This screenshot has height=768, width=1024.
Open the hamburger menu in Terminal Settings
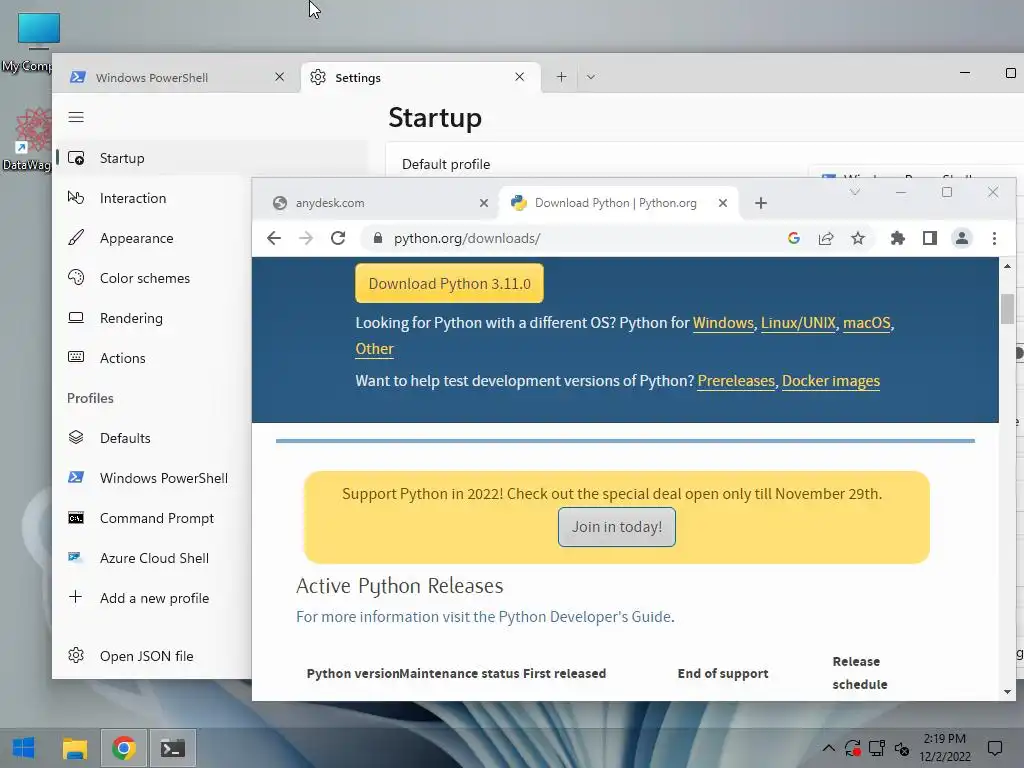[76, 117]
